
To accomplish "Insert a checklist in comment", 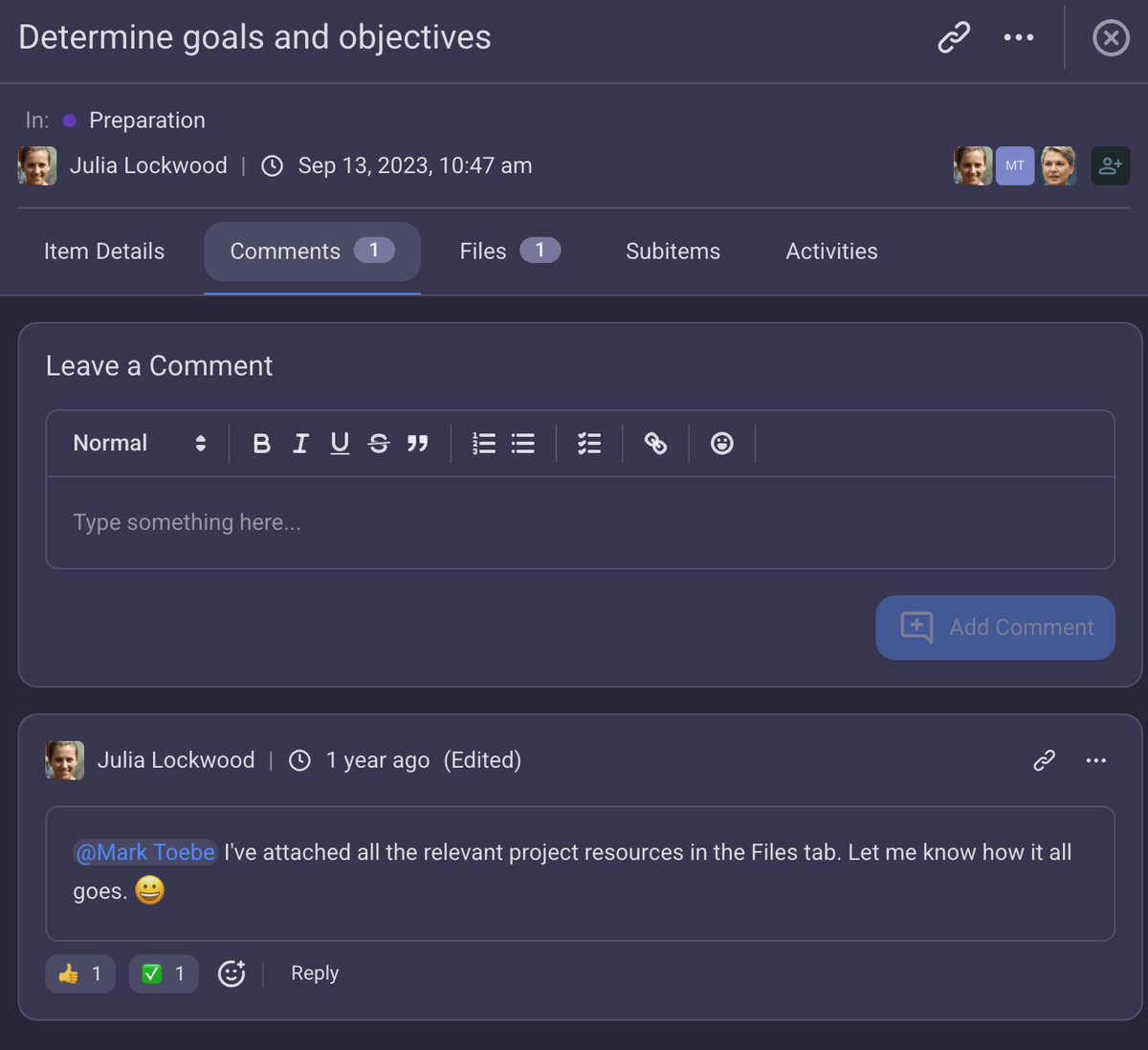I will (x=589, y=444).
